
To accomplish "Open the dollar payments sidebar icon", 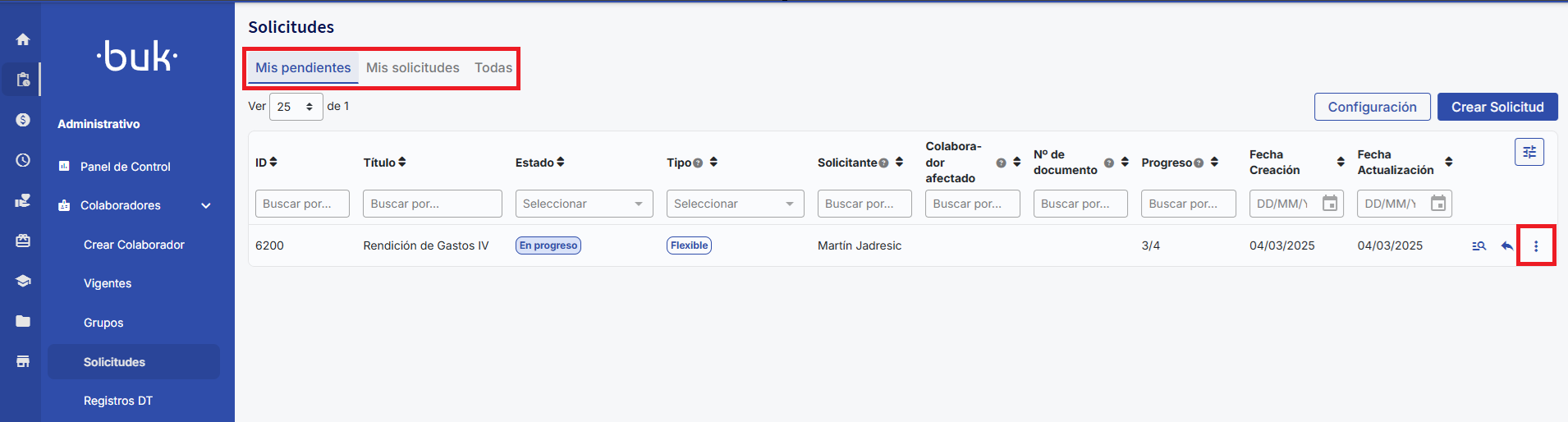I will tap(23, 120).
